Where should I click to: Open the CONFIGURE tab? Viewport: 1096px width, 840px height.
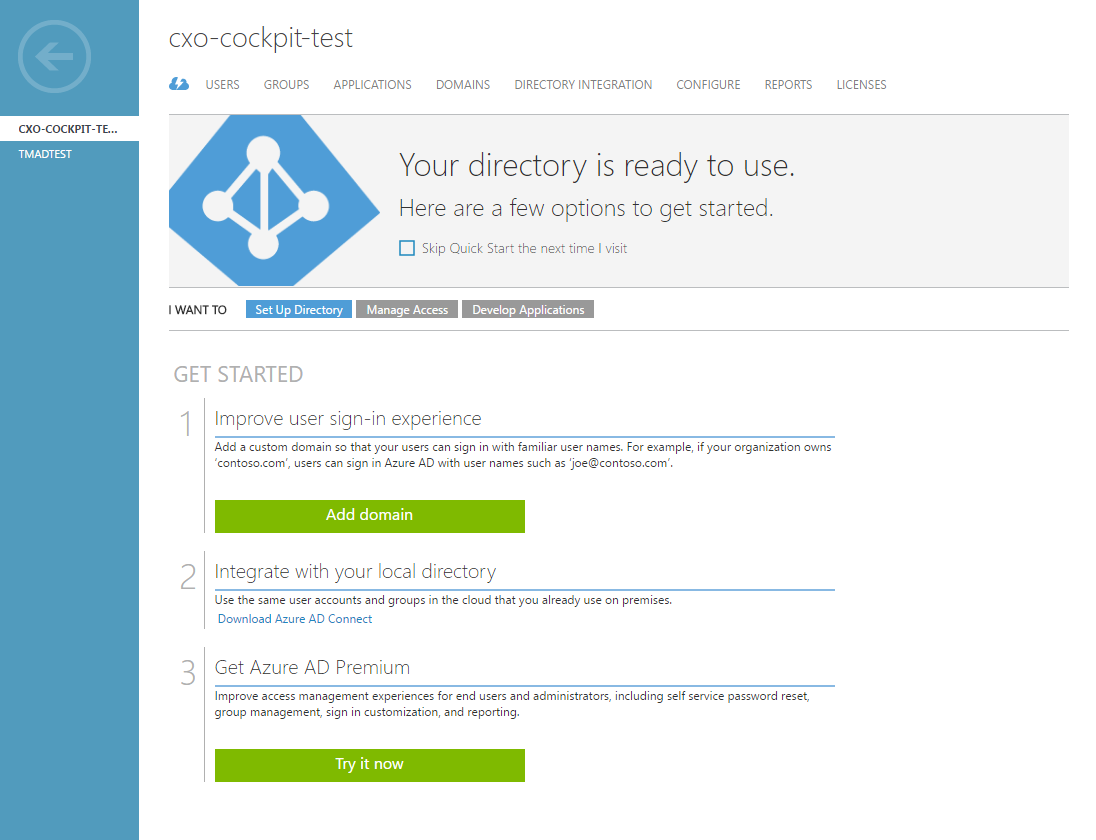[x=708, y=85]
